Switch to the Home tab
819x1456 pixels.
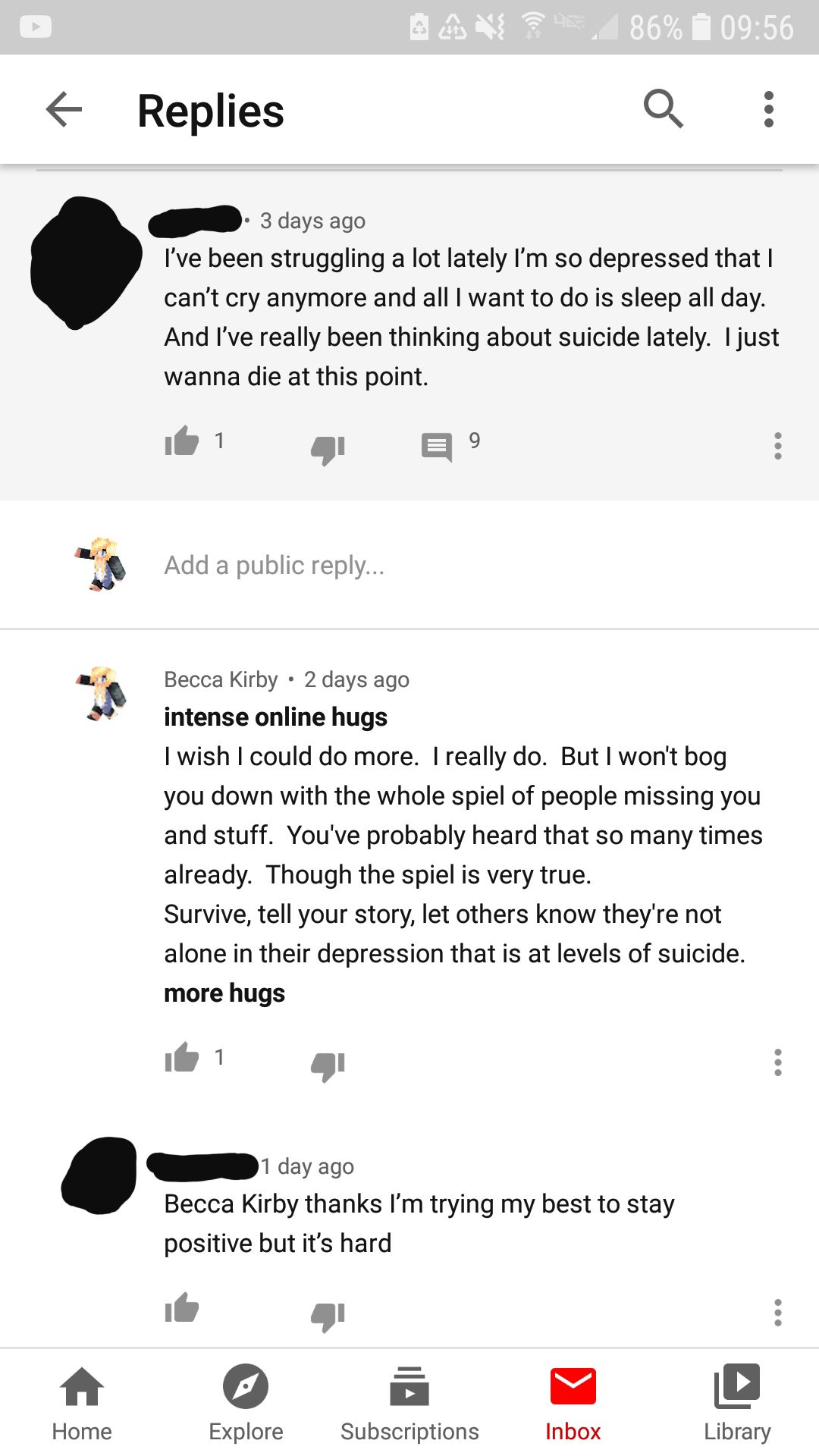[x=82, y=1403]
